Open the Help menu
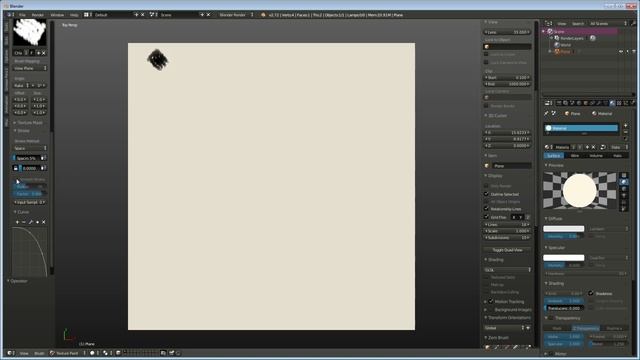 [x=73, y=15]
